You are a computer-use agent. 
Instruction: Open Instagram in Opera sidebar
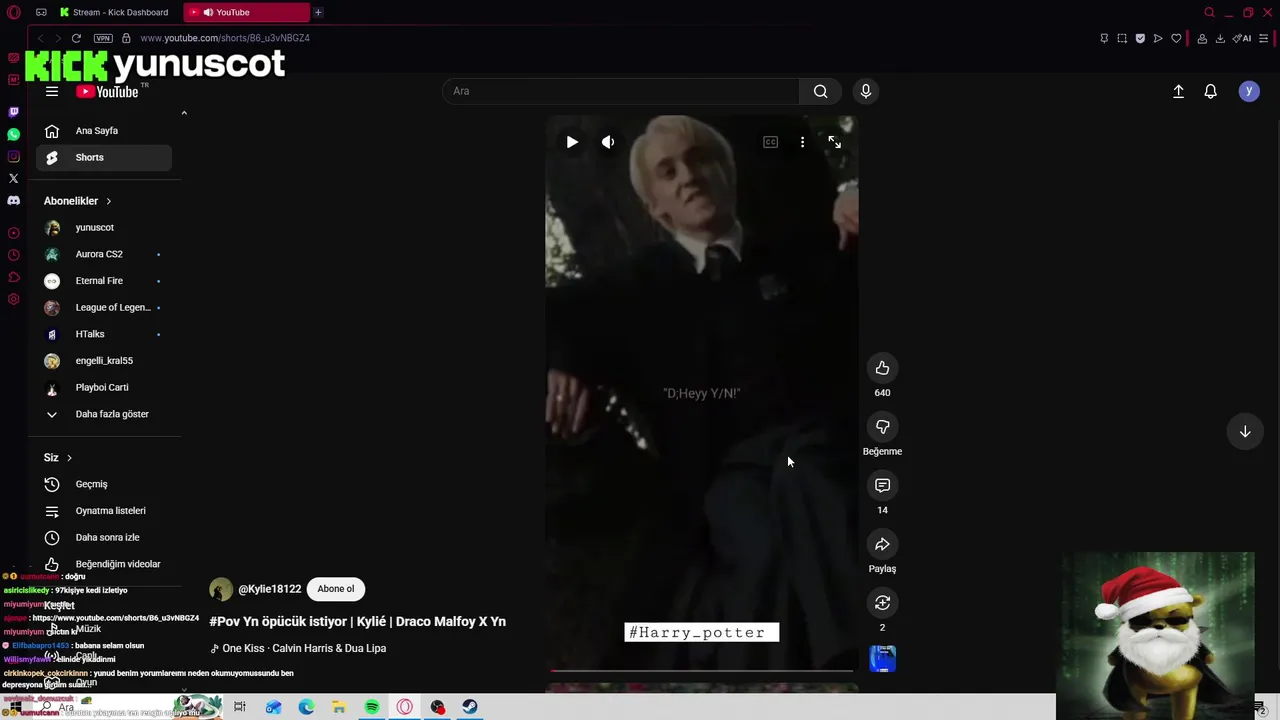(x=13, y=156)
